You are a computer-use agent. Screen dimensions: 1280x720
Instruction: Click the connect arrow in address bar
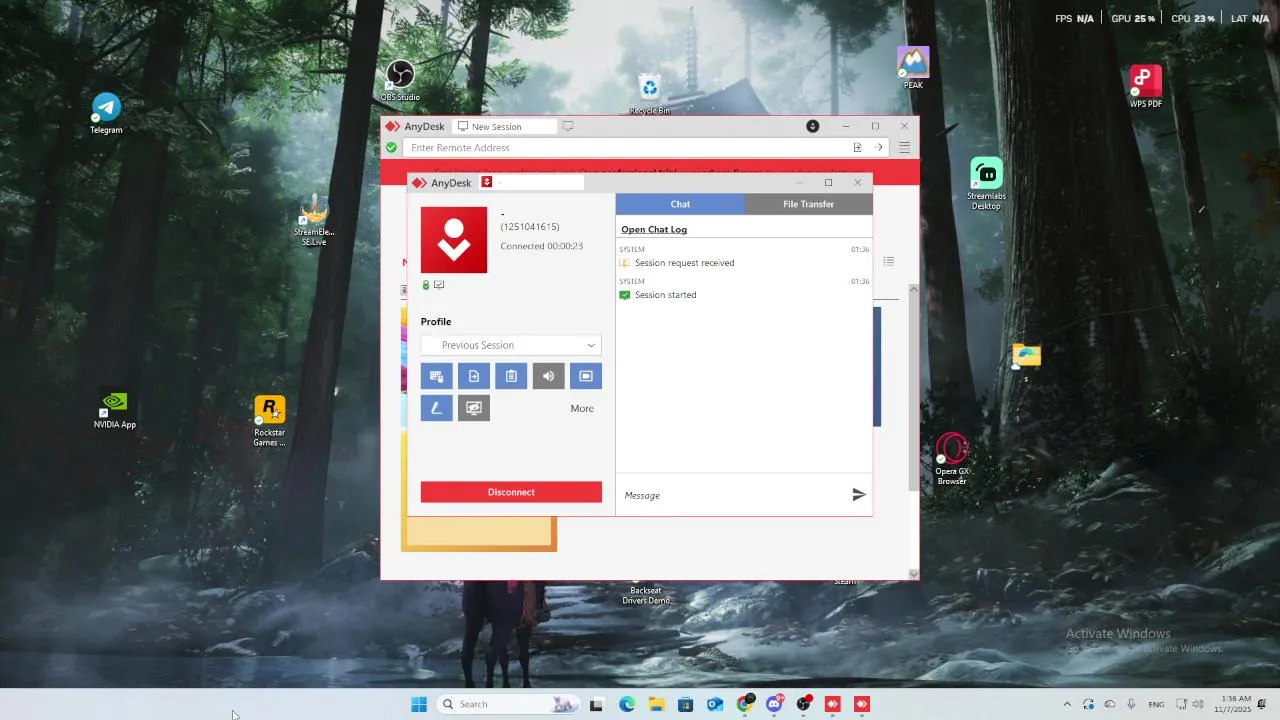coord(878,148)
